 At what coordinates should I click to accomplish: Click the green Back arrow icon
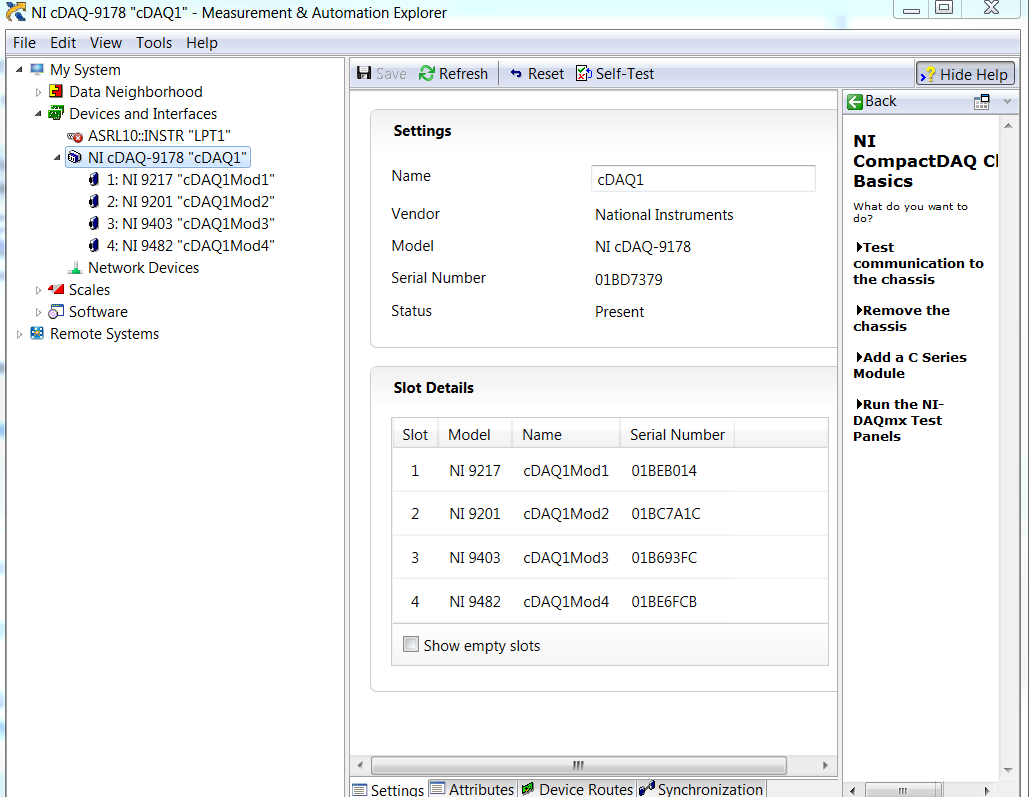[855, 102]
